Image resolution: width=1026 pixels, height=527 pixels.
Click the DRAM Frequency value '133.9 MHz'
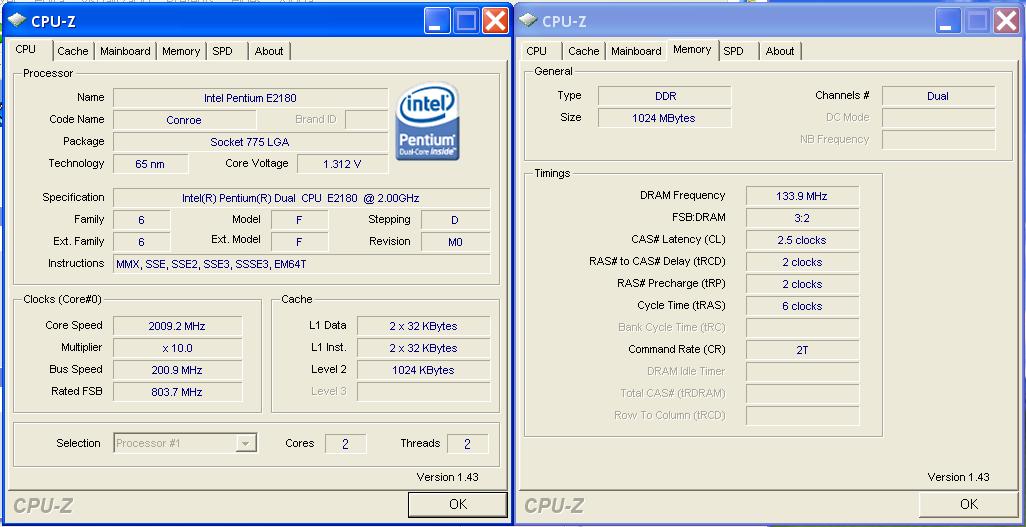click(x=802, y=196)
